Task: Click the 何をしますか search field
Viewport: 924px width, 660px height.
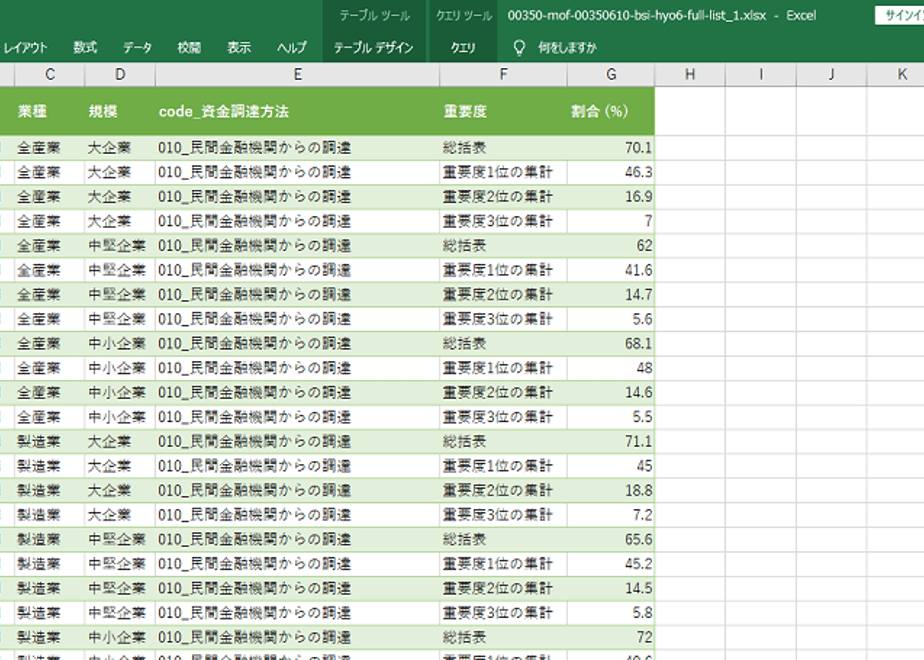Action: pos(567,48)
